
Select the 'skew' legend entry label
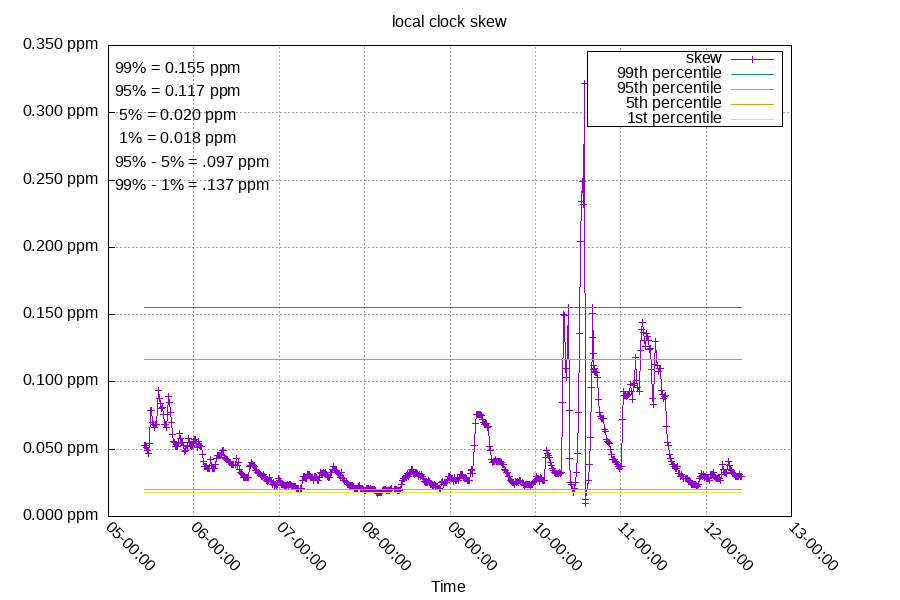coord(703,58)
